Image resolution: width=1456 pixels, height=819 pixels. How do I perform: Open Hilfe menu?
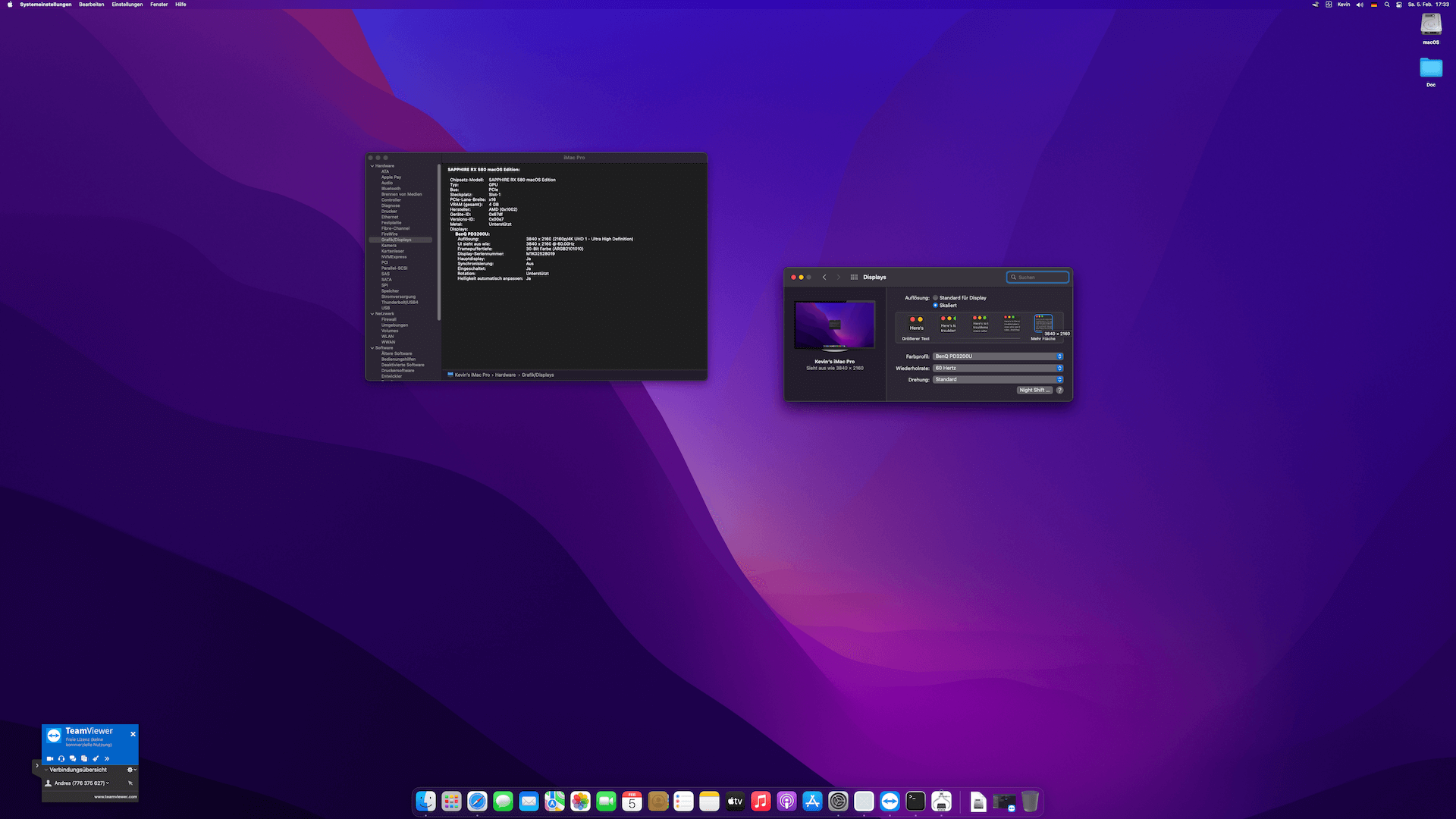click(x=180, y=5)
